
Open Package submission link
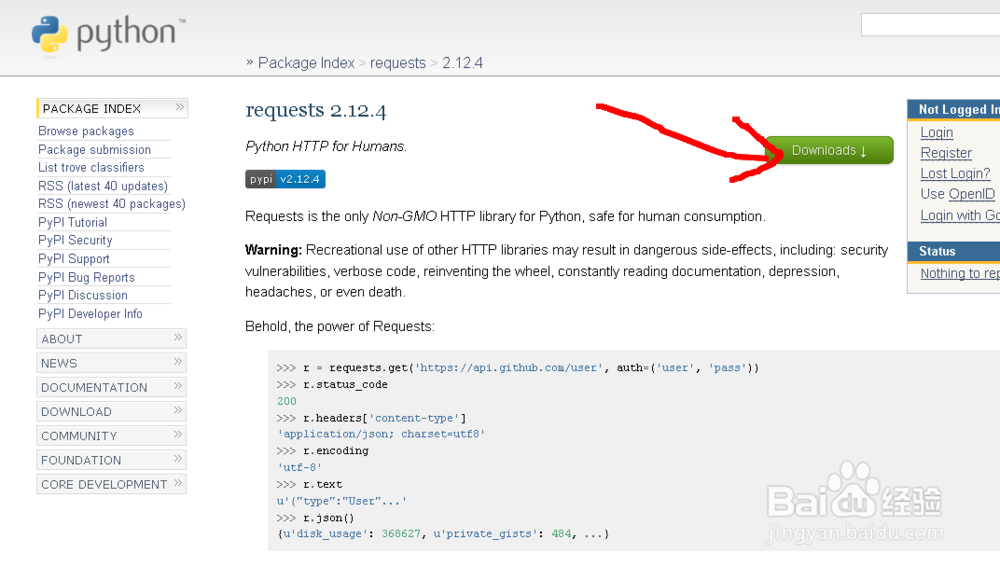coord(94,149)
